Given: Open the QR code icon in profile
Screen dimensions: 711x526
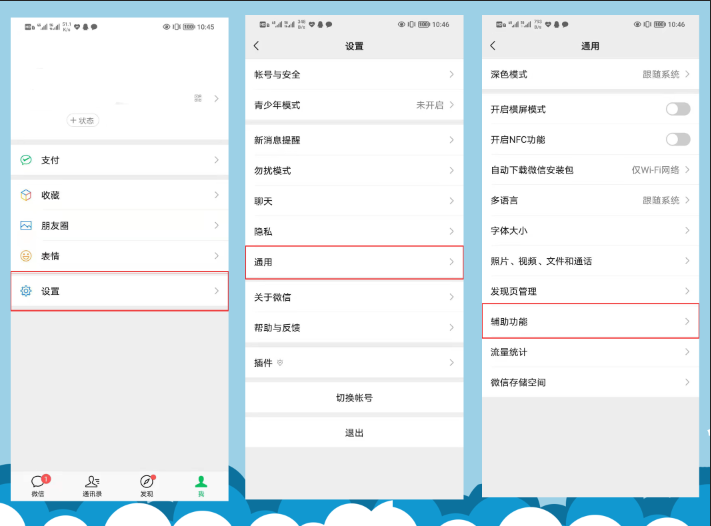Looking at the screenshot, I should pos(198,98).
